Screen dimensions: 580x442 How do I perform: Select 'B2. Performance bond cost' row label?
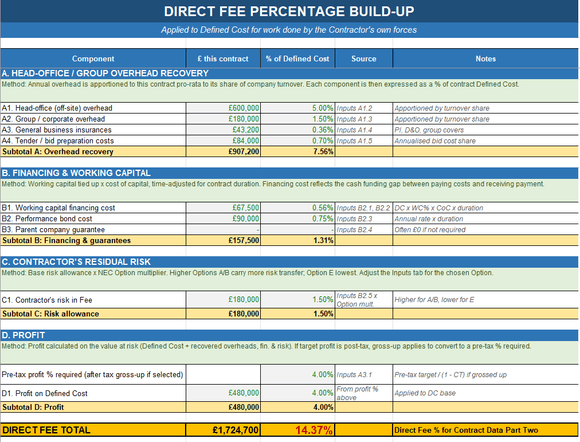click(93, 219)
